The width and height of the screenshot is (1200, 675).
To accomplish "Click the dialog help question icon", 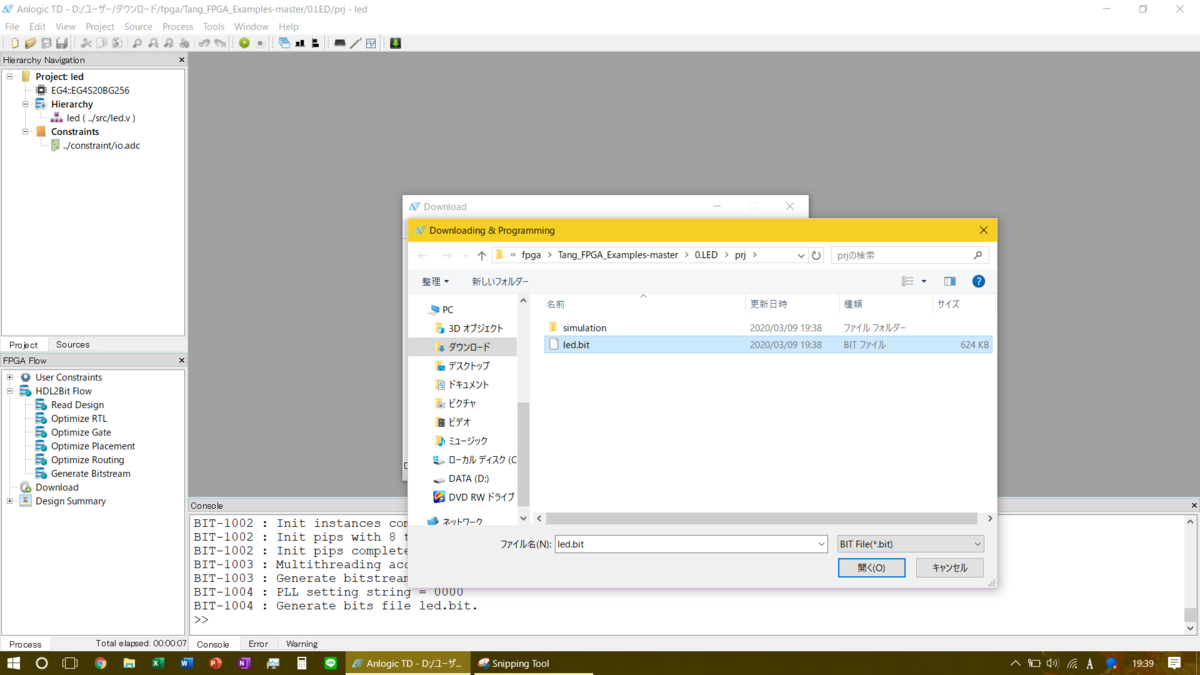I will coord(978,282).
